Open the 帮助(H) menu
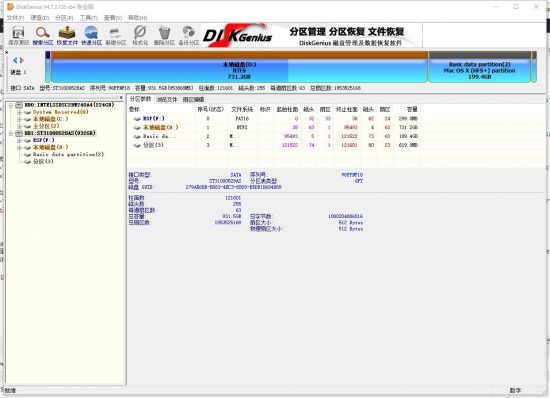Viewport: 550px width, 398px height. [137, 18]
